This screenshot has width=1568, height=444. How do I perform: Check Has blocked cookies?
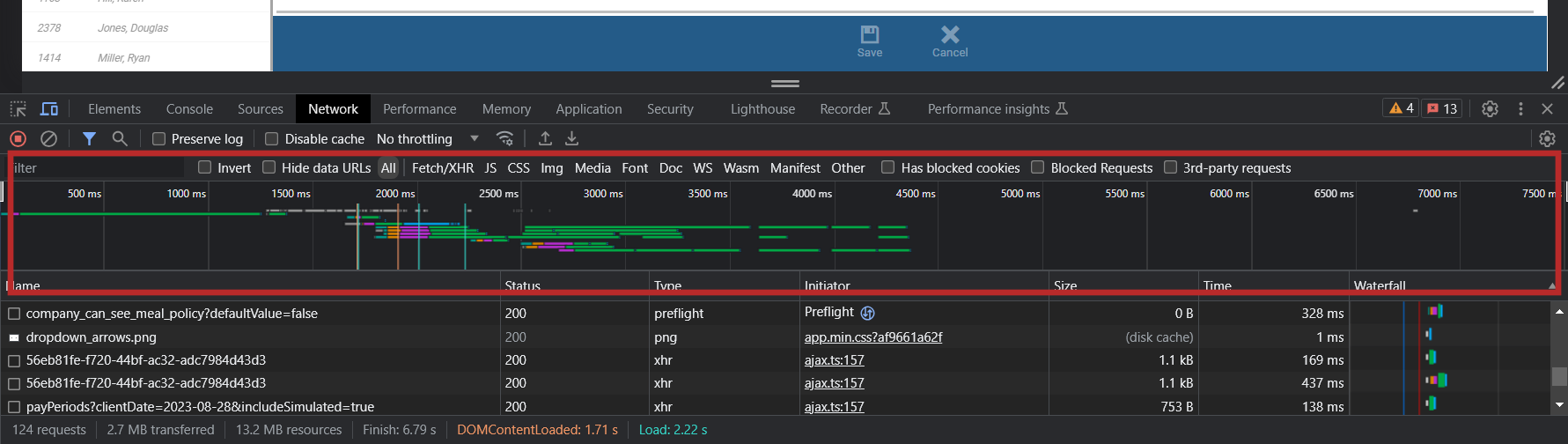tap(888, 167)
